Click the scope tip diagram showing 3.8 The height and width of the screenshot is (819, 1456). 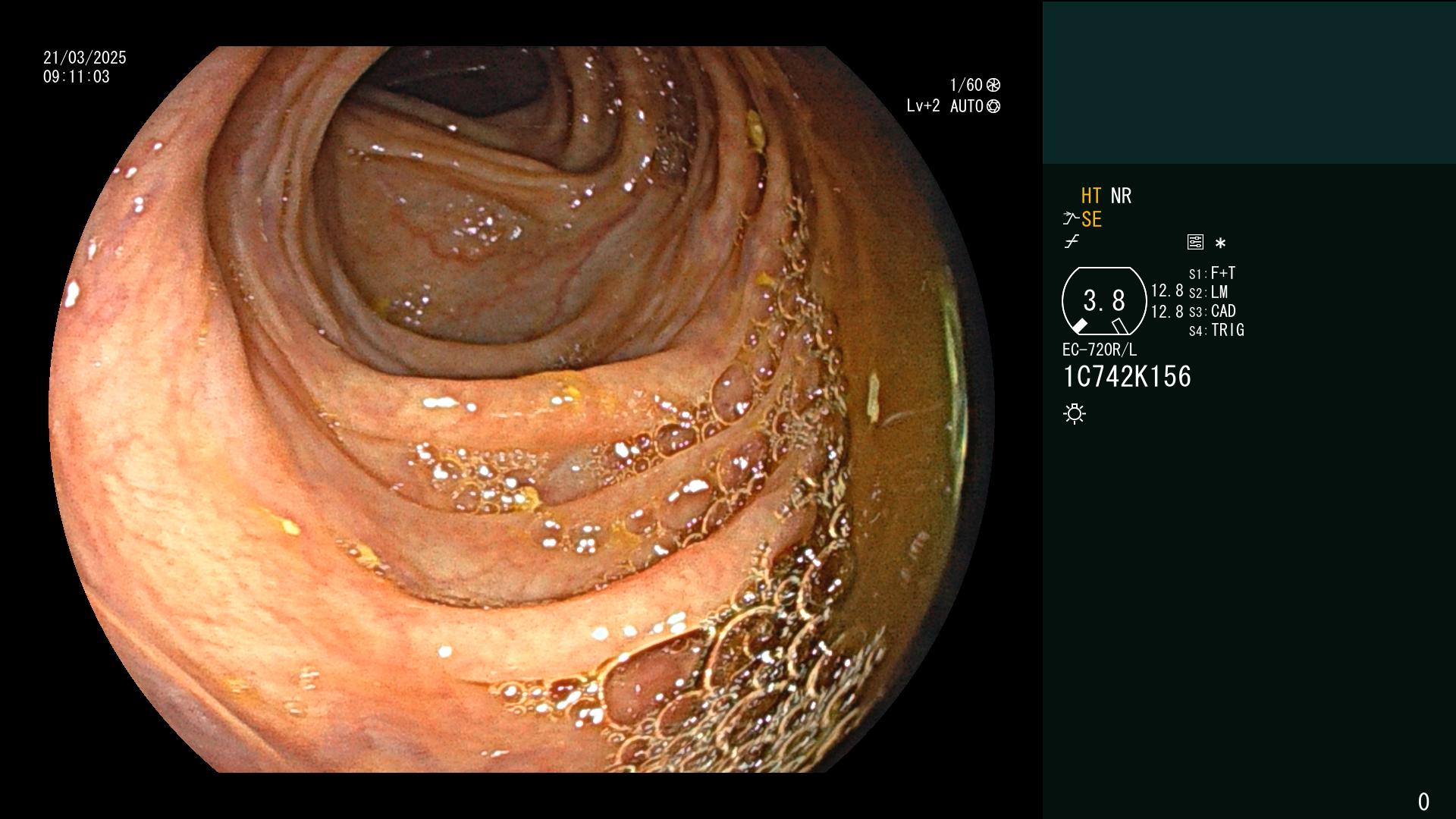tap(1104, 301)
